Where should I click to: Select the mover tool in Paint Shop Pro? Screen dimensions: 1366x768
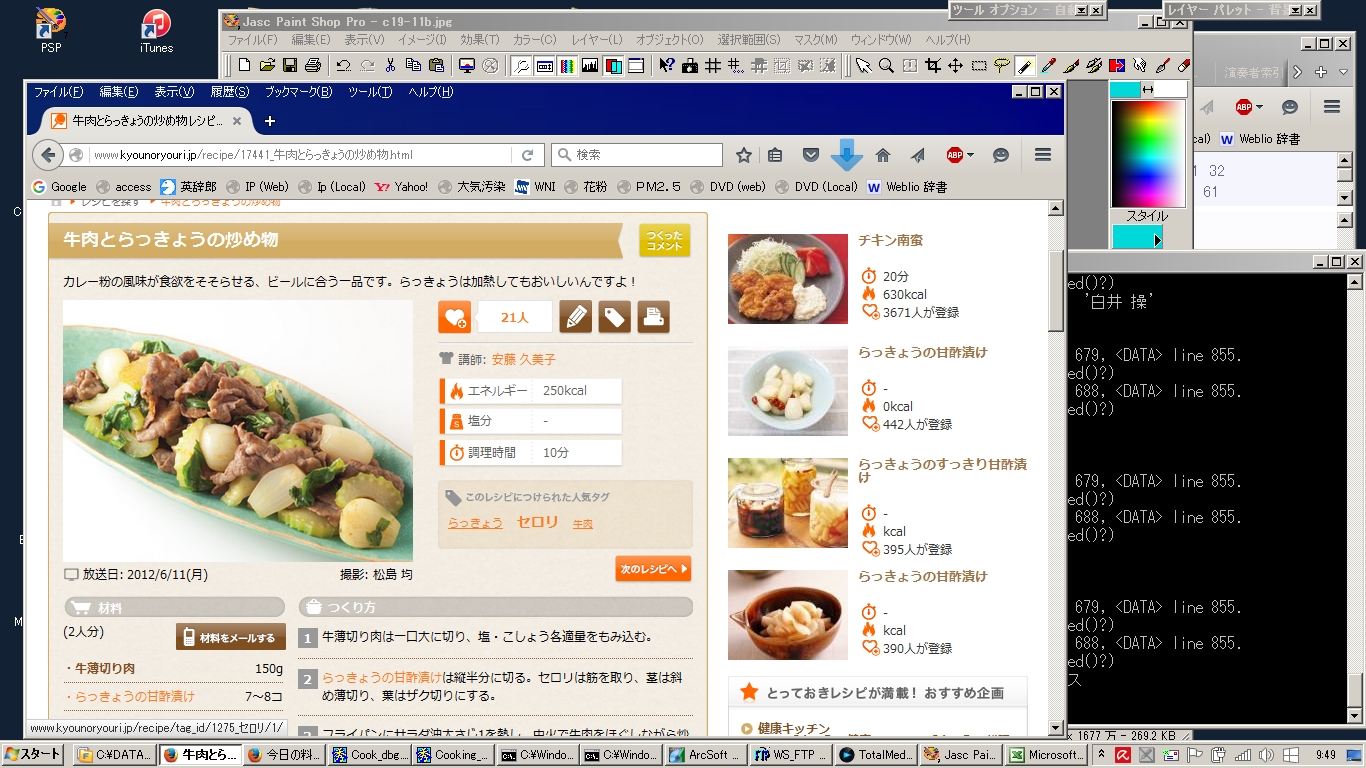pos(956,66)
